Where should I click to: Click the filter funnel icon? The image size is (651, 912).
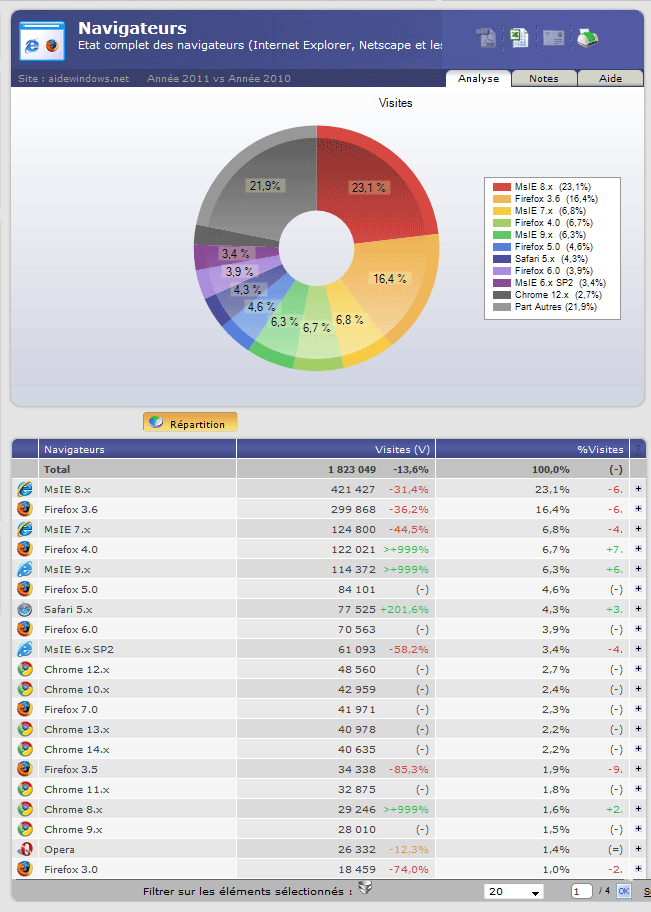365,888
